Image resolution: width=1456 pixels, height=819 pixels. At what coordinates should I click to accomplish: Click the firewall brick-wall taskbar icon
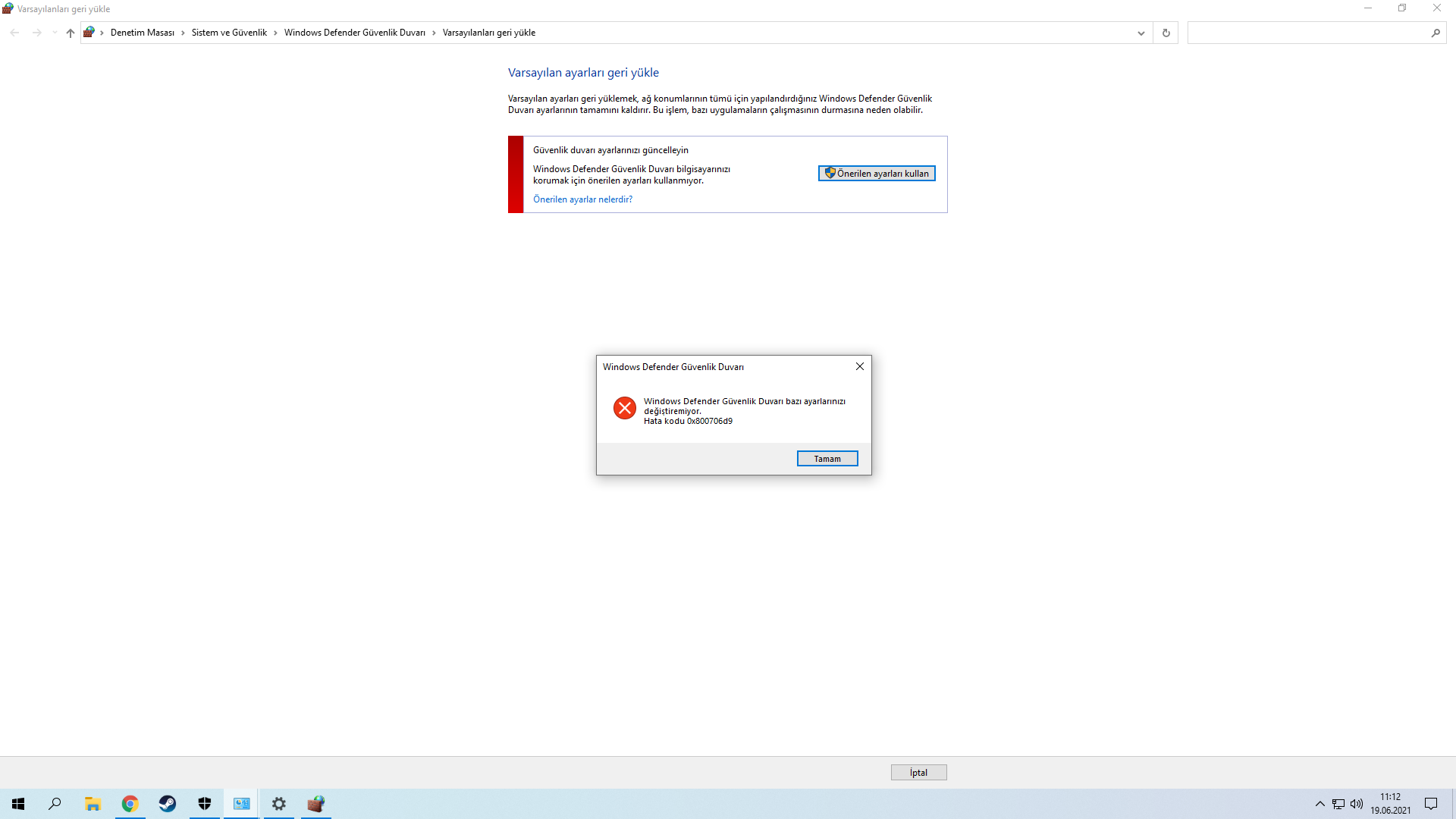coord(316,804)
